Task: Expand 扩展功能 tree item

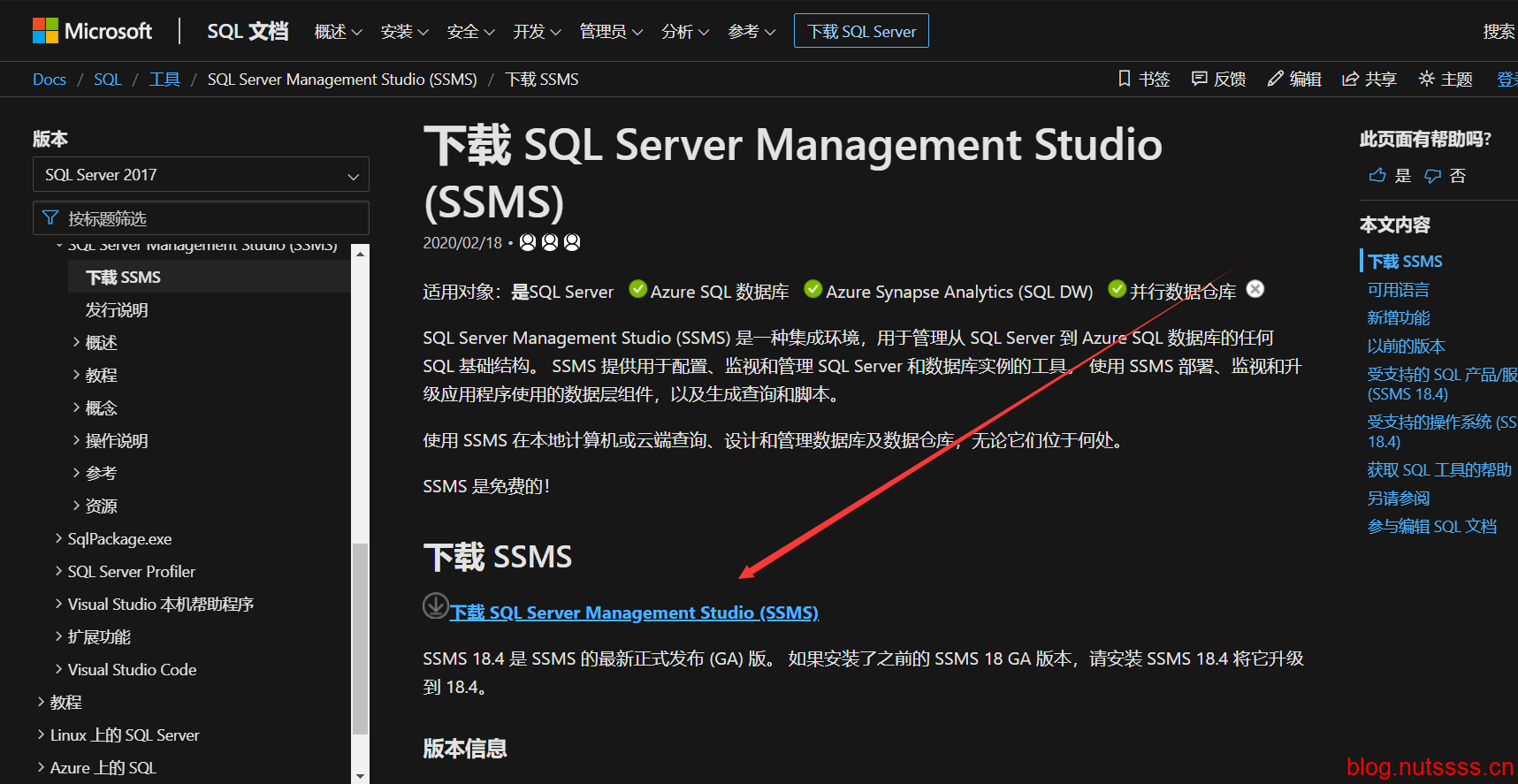Action: pos(59,636)
